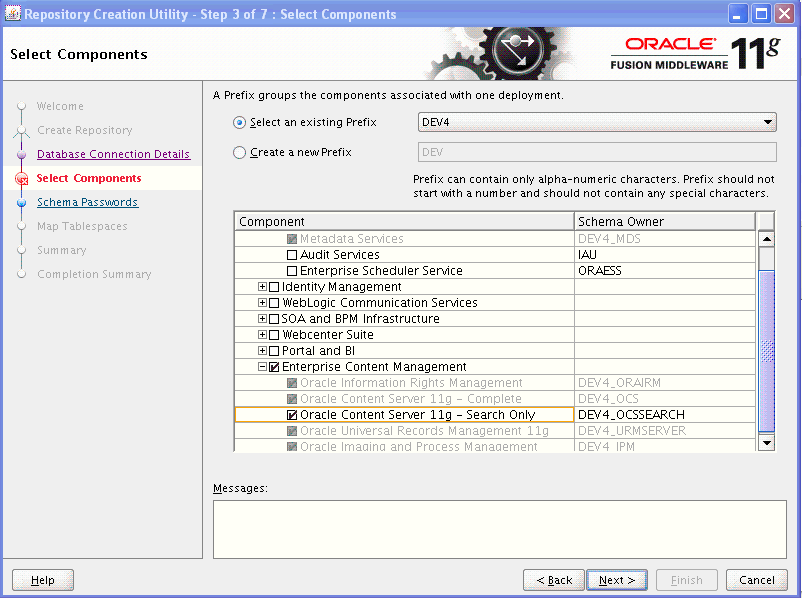Click the DEV4_OCSSEARCH schema owner cell
Screen dimensions: 802x598
pos(664,415)
